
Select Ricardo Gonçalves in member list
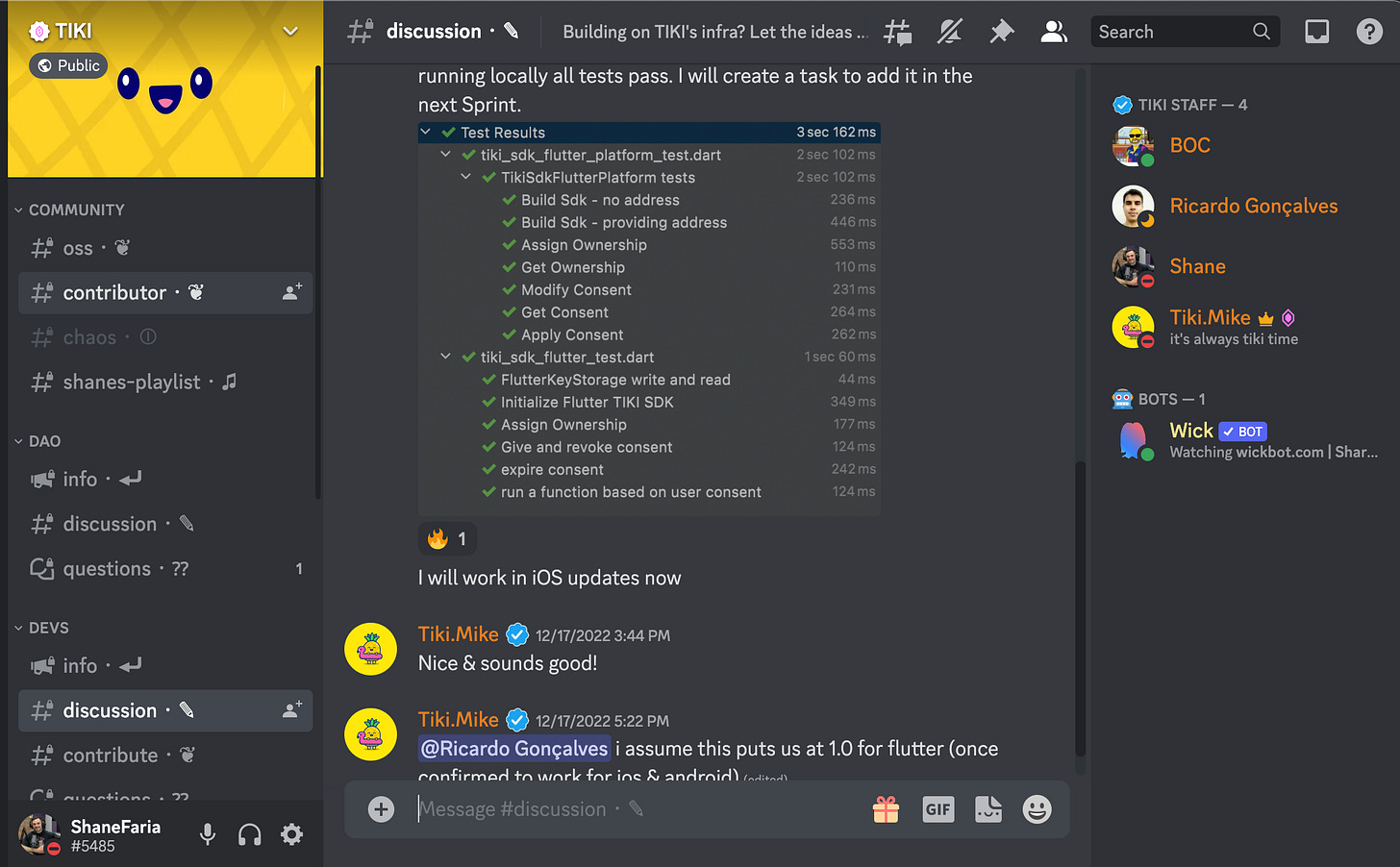(x=1244, y=206)
